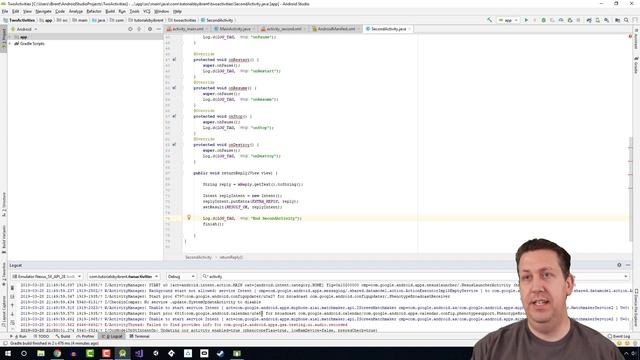
Task: Click the Cortana circle on the taskbar
Action: pos(24,353)
